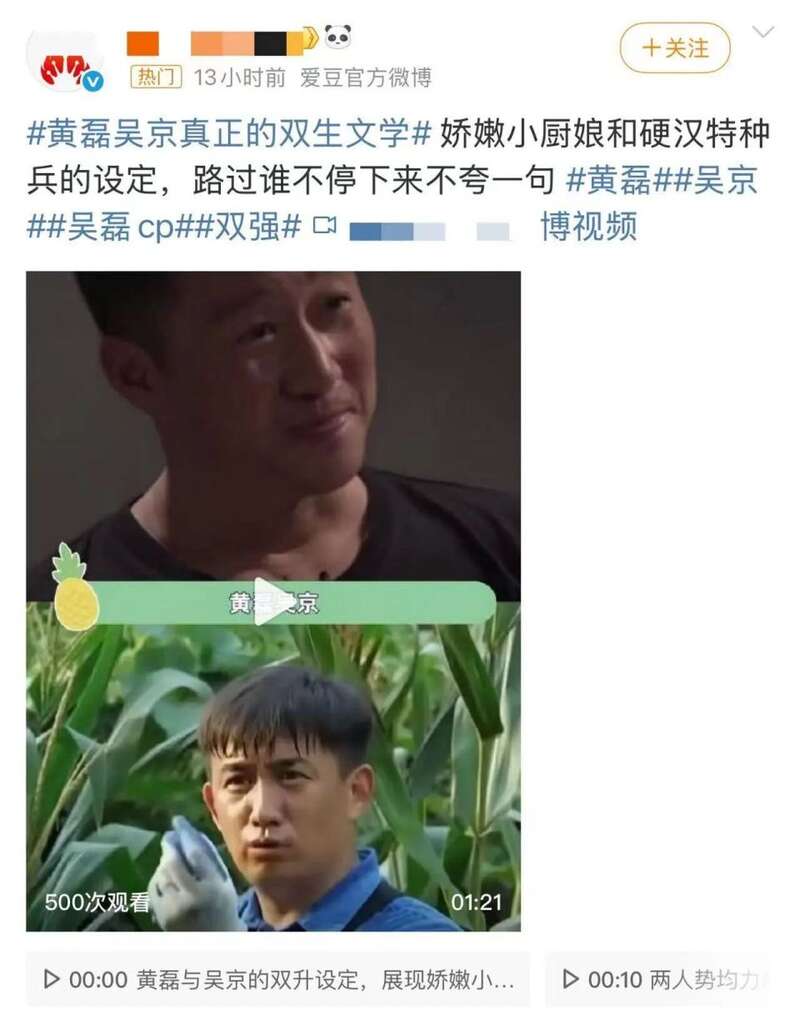The width and height of the screenshot is (800, 1018).
Task: Tap the panda emoji icon
Action: pyautogui.click(x=338, y=37)
